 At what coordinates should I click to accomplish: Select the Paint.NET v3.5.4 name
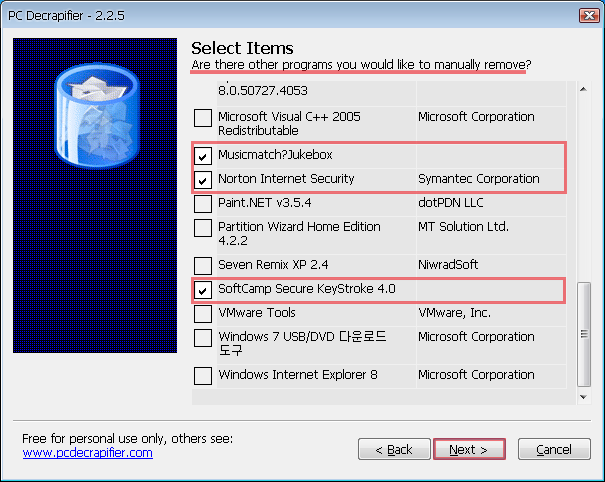click(265, 203)
